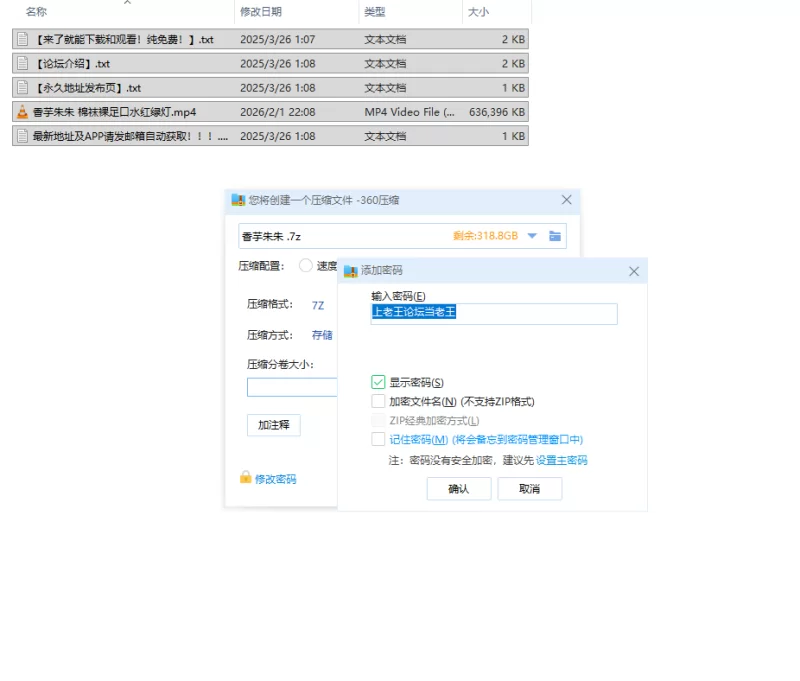Open the 7Z compression format selector

318,305
